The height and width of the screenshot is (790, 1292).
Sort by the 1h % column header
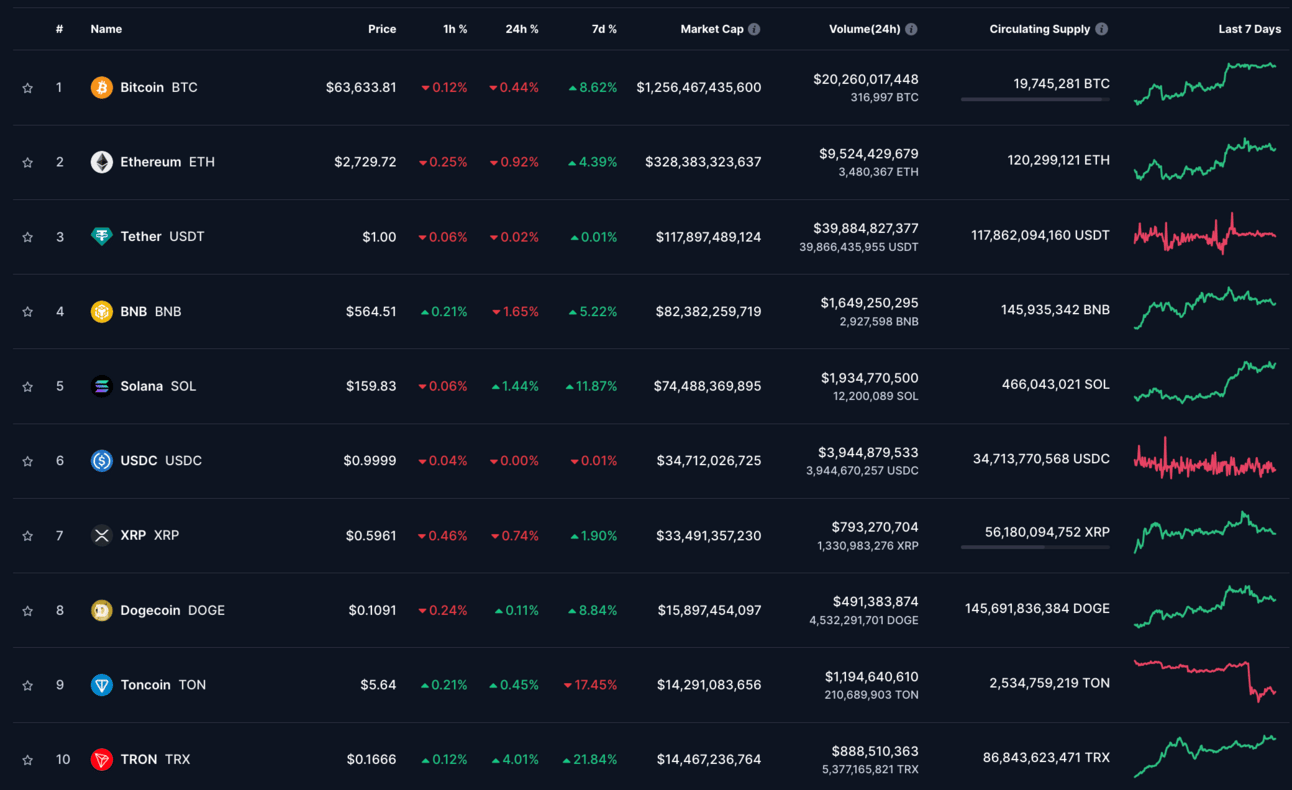point(455,29)
